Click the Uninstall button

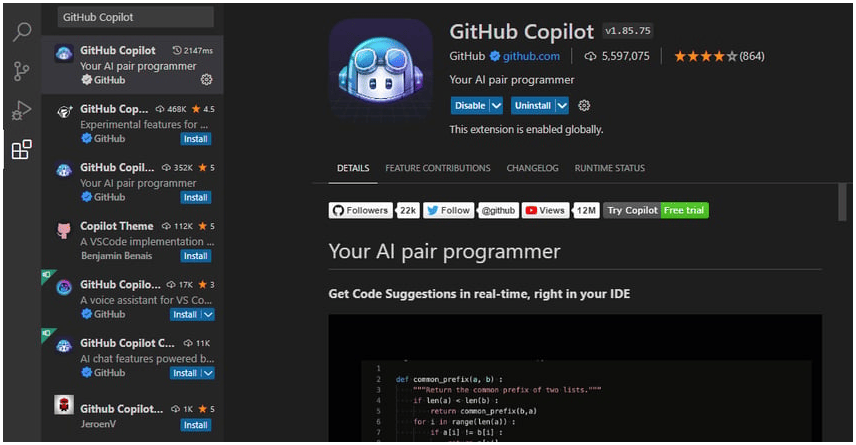[533, 105]
